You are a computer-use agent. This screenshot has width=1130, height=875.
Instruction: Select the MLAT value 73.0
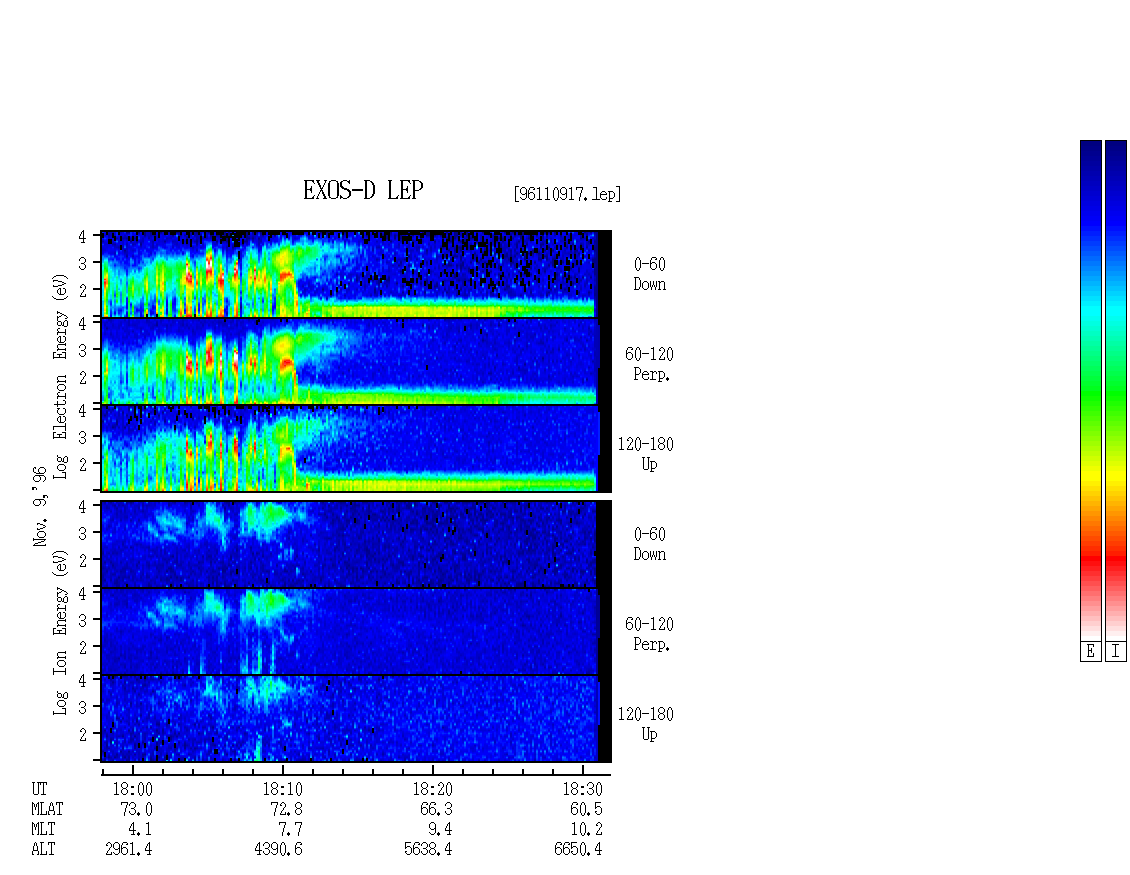[x=136, y=809]
